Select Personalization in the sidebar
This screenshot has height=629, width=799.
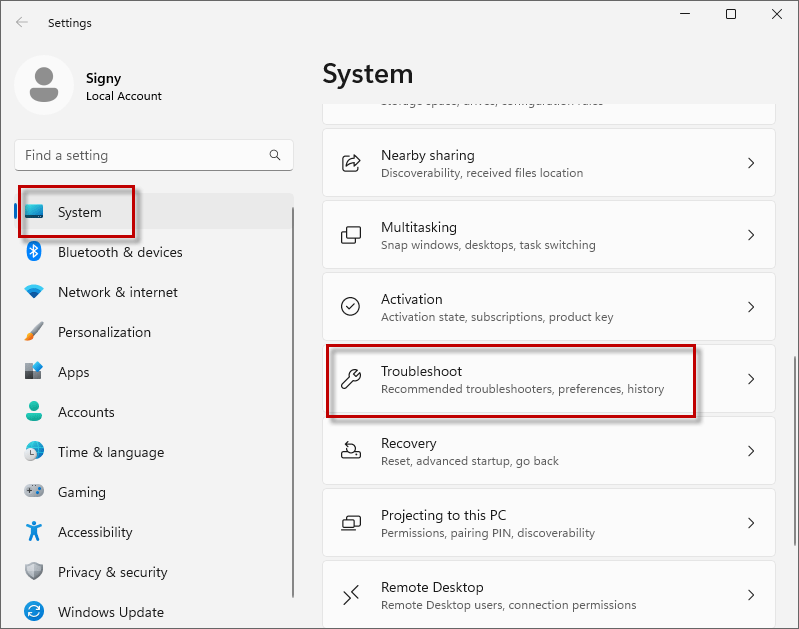153,332
